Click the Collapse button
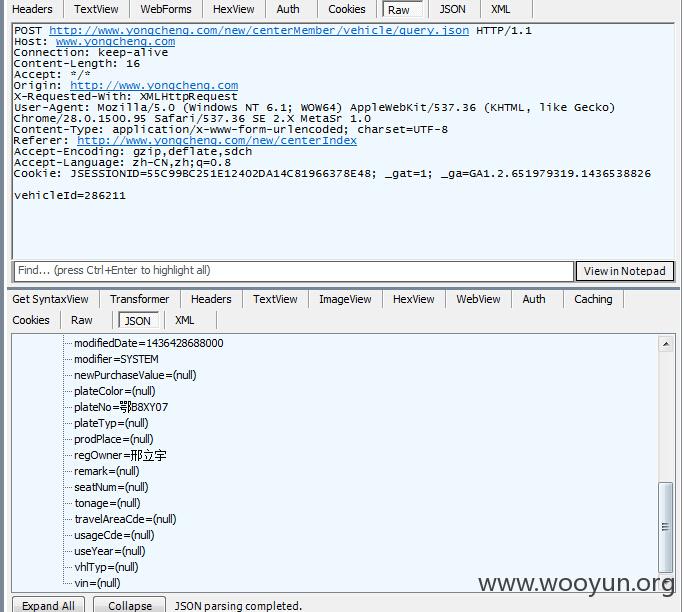The image size is (684, 612). pos(130,605)
